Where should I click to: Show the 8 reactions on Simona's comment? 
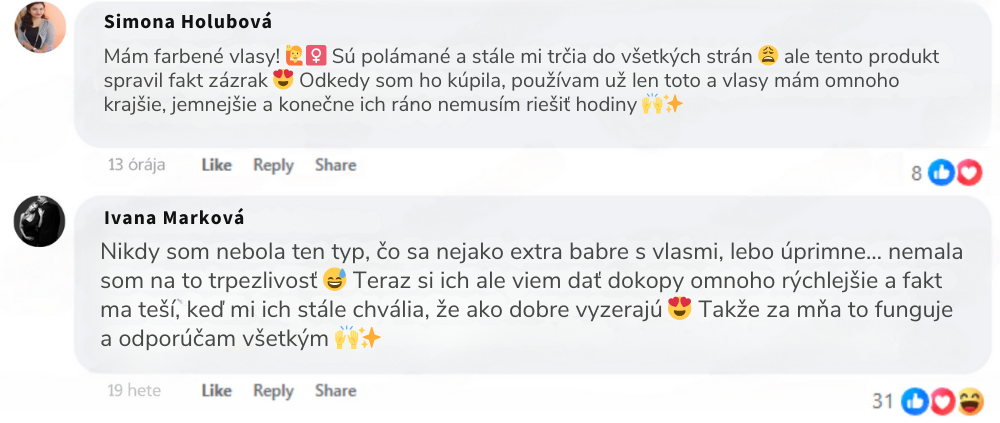coord(916,174)
